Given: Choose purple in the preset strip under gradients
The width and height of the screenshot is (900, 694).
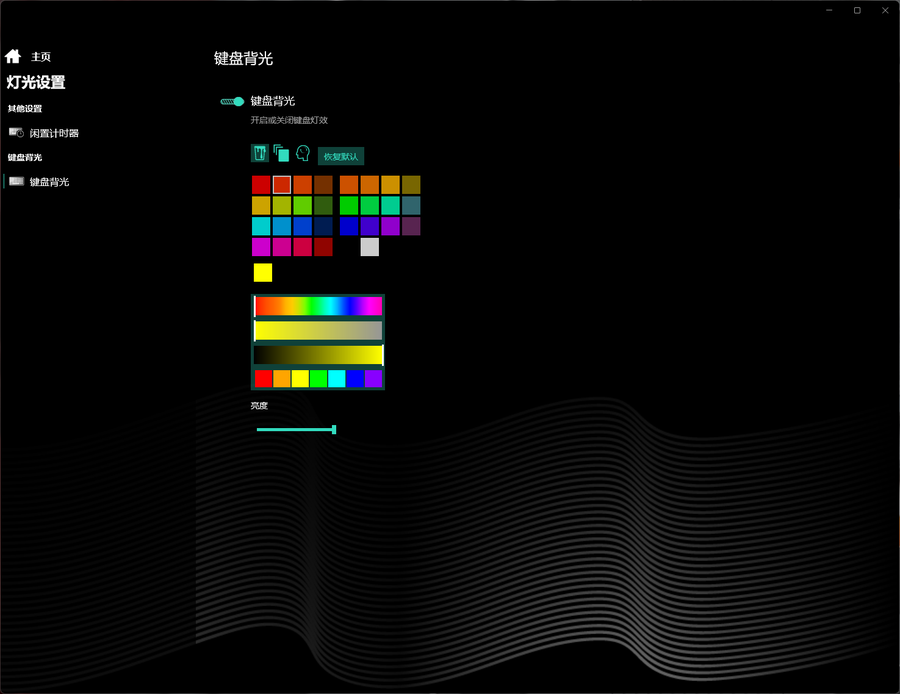Looking at the screenshot, I should pos(374,379).
